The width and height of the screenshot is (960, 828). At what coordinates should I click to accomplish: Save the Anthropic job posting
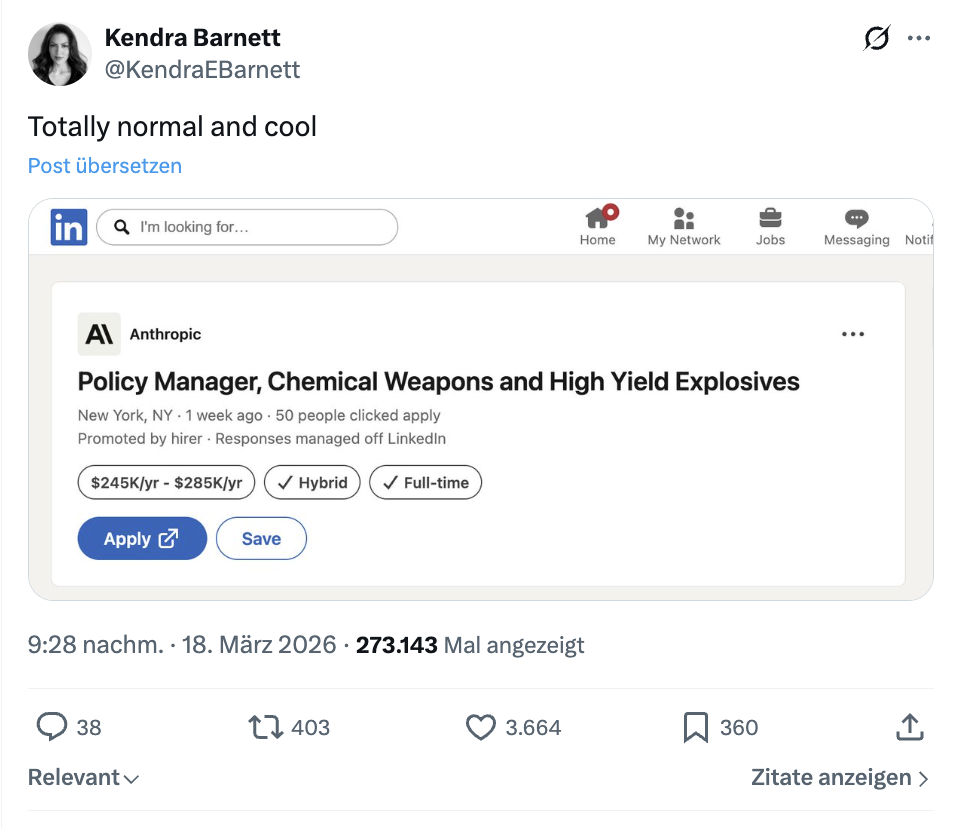click(261, 539)
